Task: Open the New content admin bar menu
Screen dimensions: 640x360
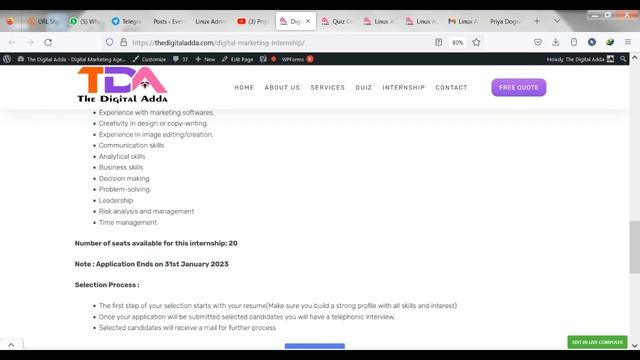Action: pyautogui.click(x=205, y=59)
